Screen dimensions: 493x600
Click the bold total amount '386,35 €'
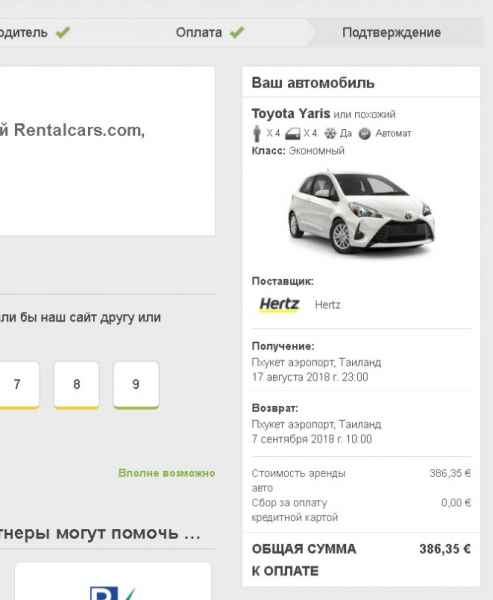point(445,549)
